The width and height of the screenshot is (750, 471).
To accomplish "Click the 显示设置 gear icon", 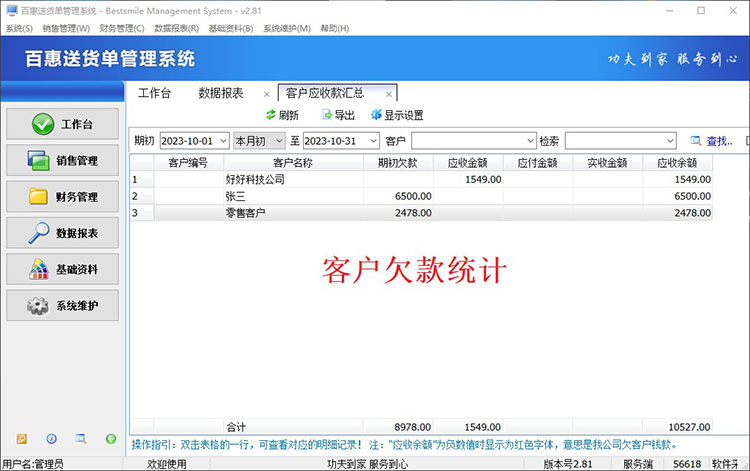I will [x=376, y=115].
